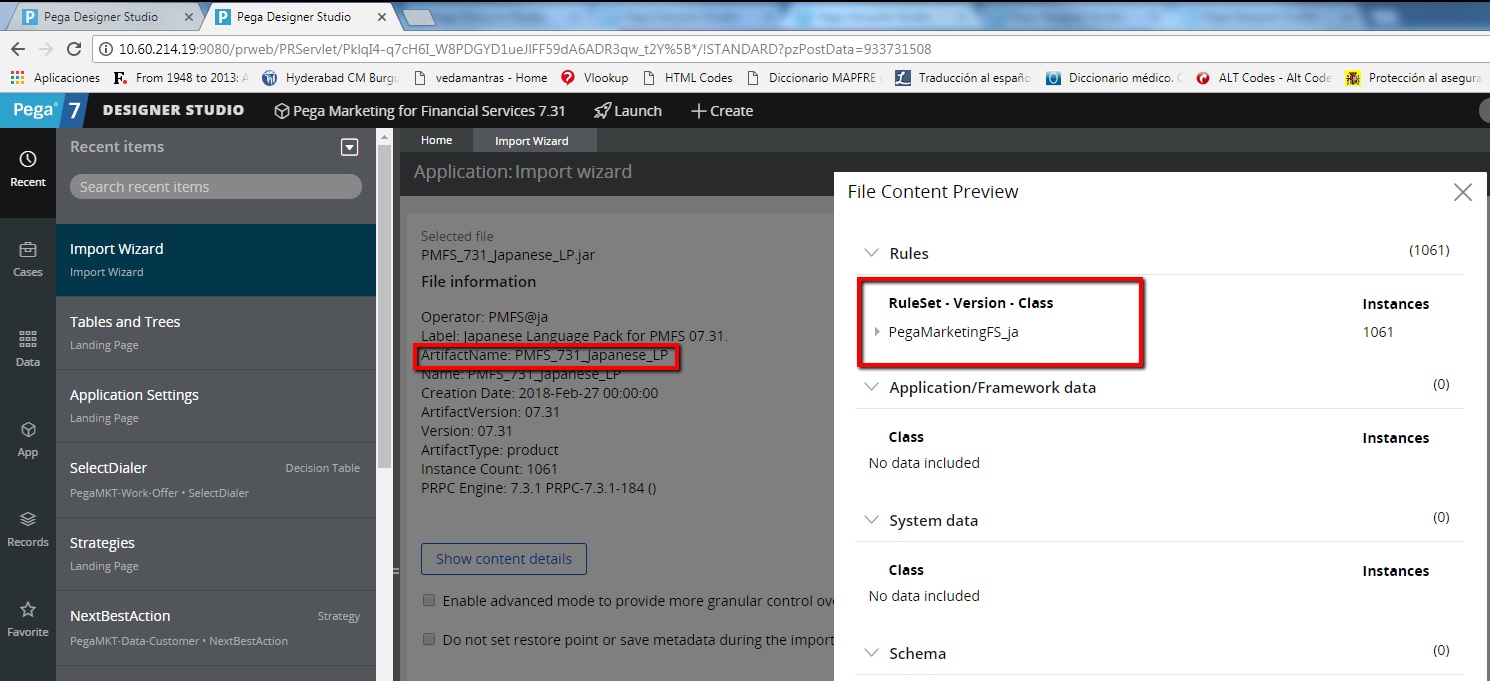Screen dimensions: 1490x681
Task: Click Creation Date: 2018-Feb-27 text
Action: point(539,393)
